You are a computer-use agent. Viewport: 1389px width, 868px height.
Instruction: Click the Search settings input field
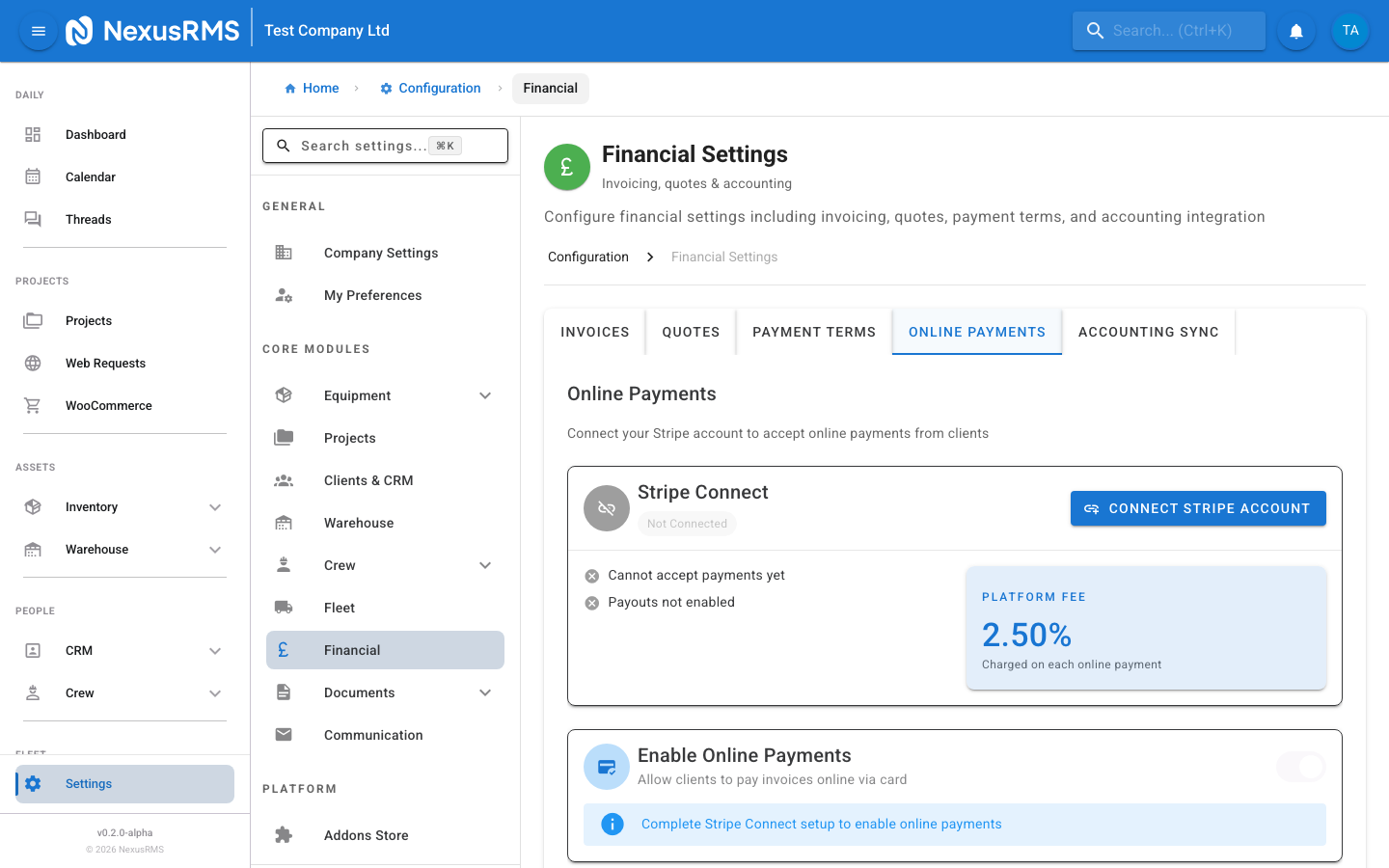coord(385,145)
